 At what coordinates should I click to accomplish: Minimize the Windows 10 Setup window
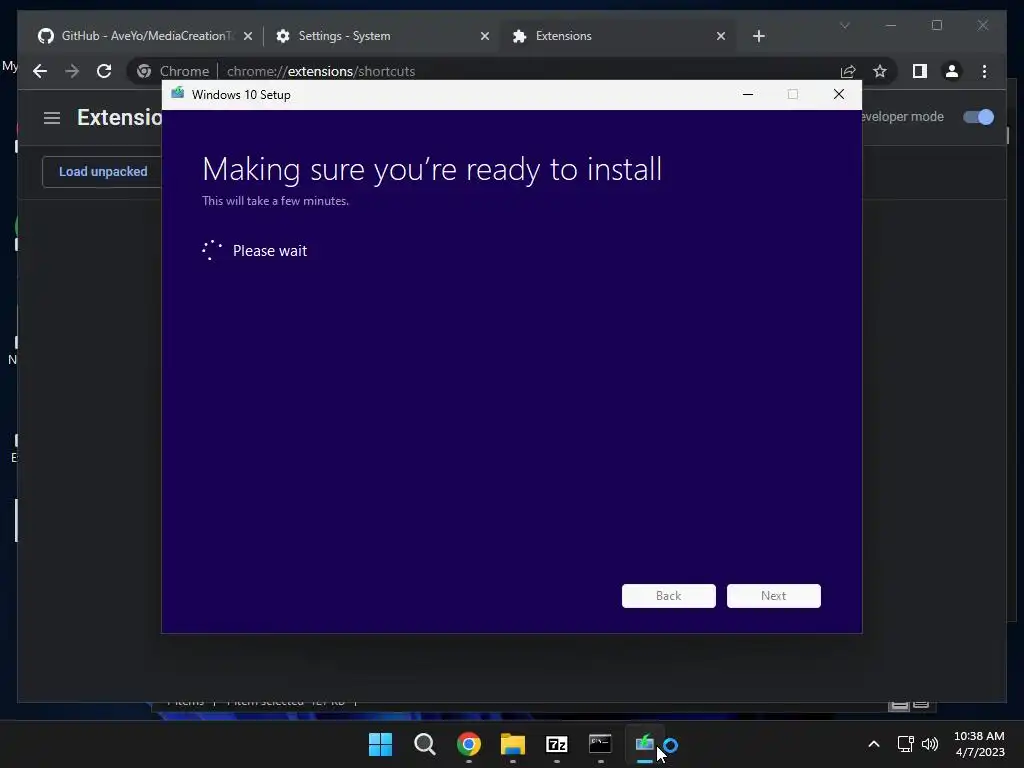[x=748, y=95]
